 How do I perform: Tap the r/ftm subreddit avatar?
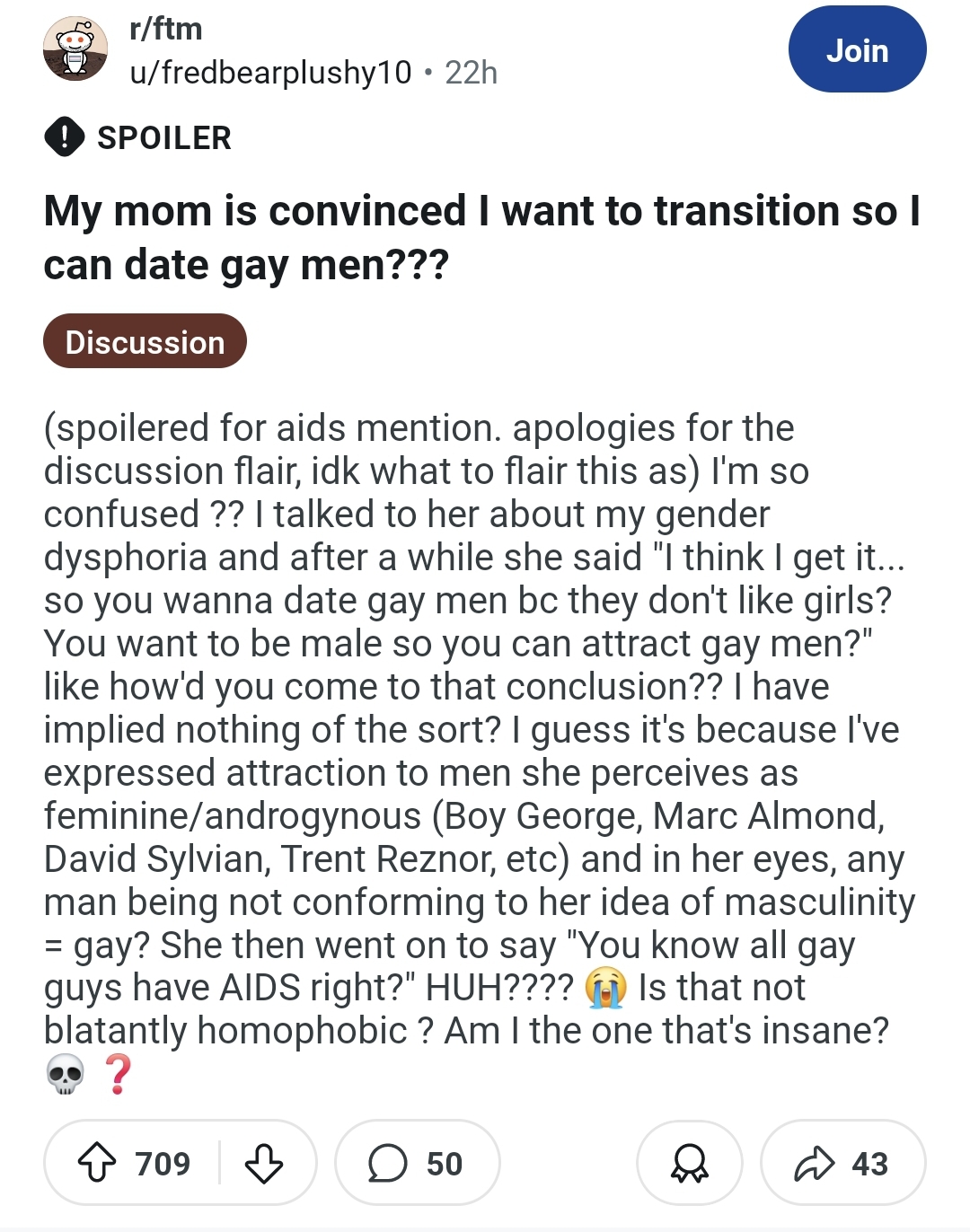(75, 48)
